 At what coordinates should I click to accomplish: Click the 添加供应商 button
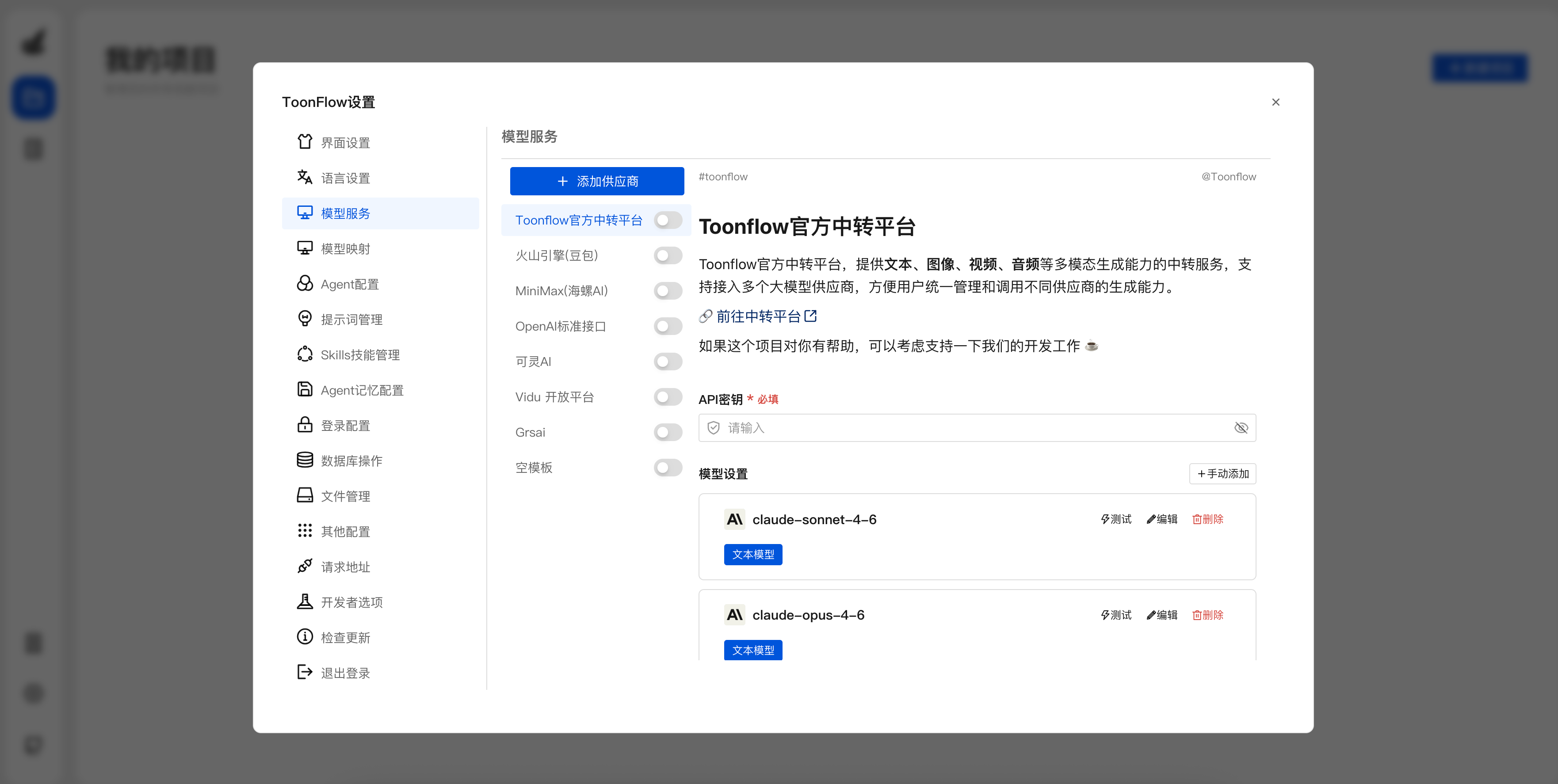597,181
